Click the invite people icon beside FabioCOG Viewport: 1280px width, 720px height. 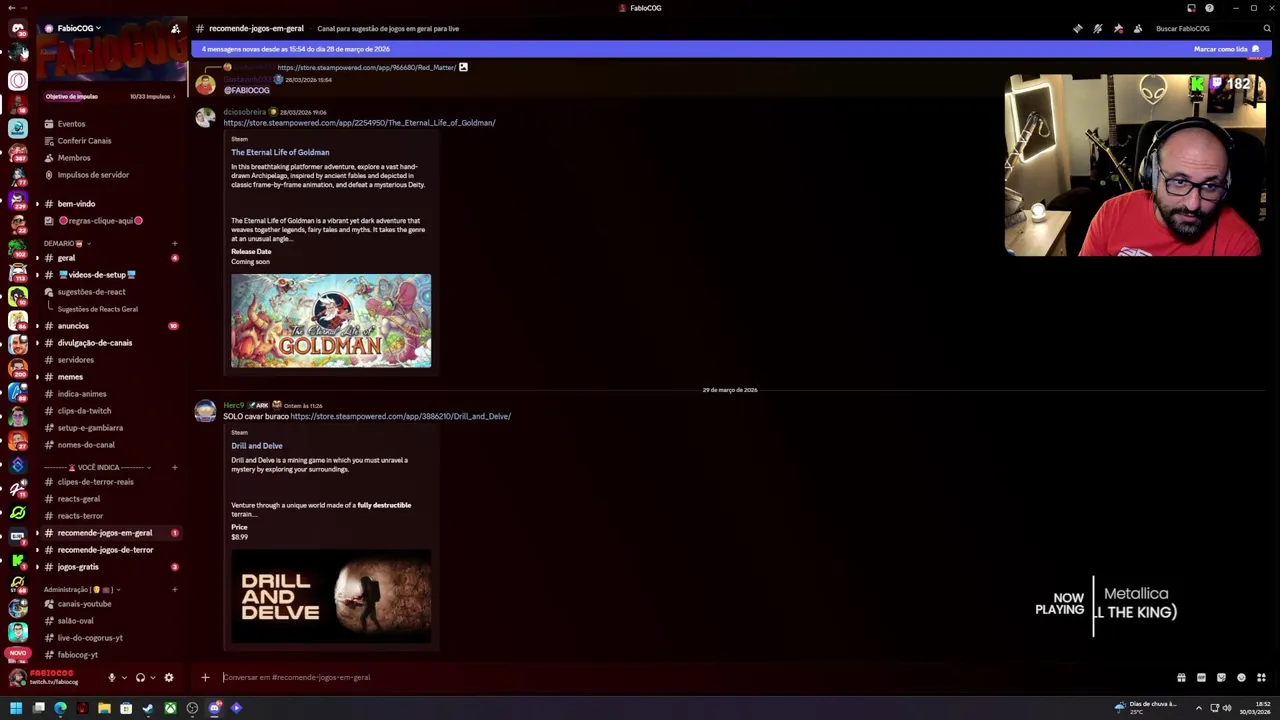coord(176,28)
